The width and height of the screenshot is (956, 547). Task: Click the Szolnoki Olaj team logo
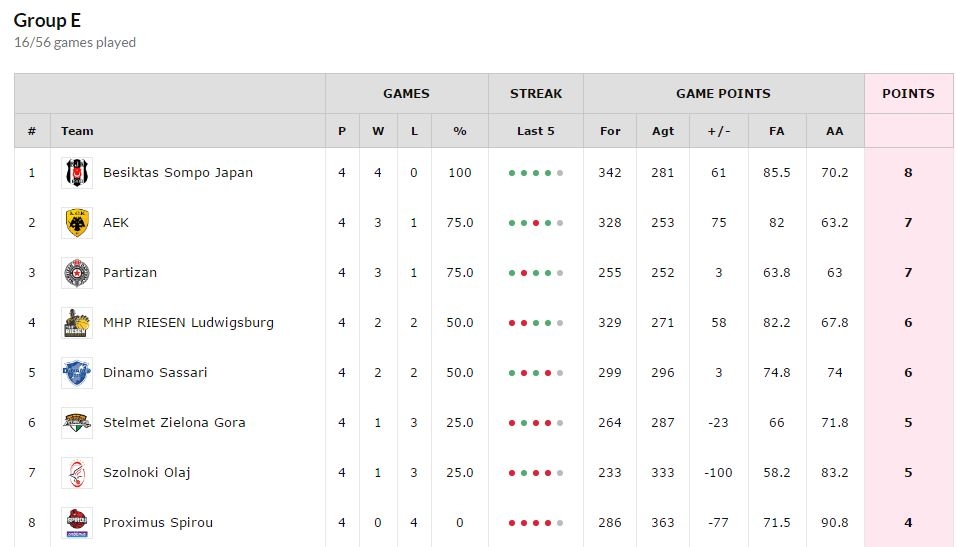point(77,473)
